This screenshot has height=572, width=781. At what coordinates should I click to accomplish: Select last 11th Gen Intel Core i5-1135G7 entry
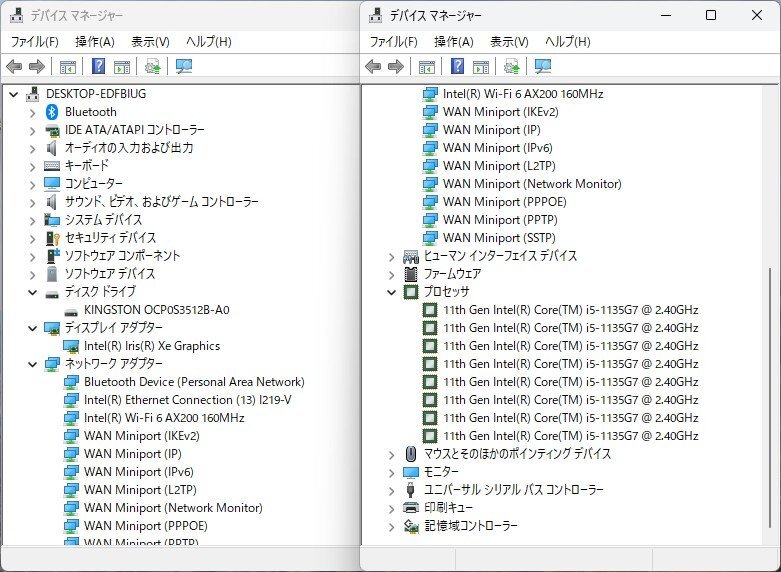[571, 435]
